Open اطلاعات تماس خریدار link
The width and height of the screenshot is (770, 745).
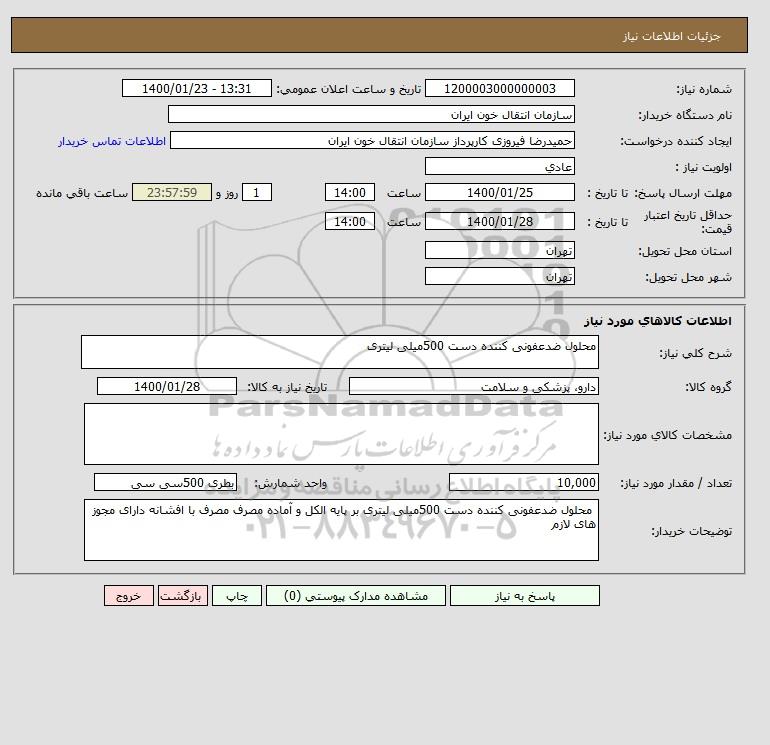[x=112, y=141]
